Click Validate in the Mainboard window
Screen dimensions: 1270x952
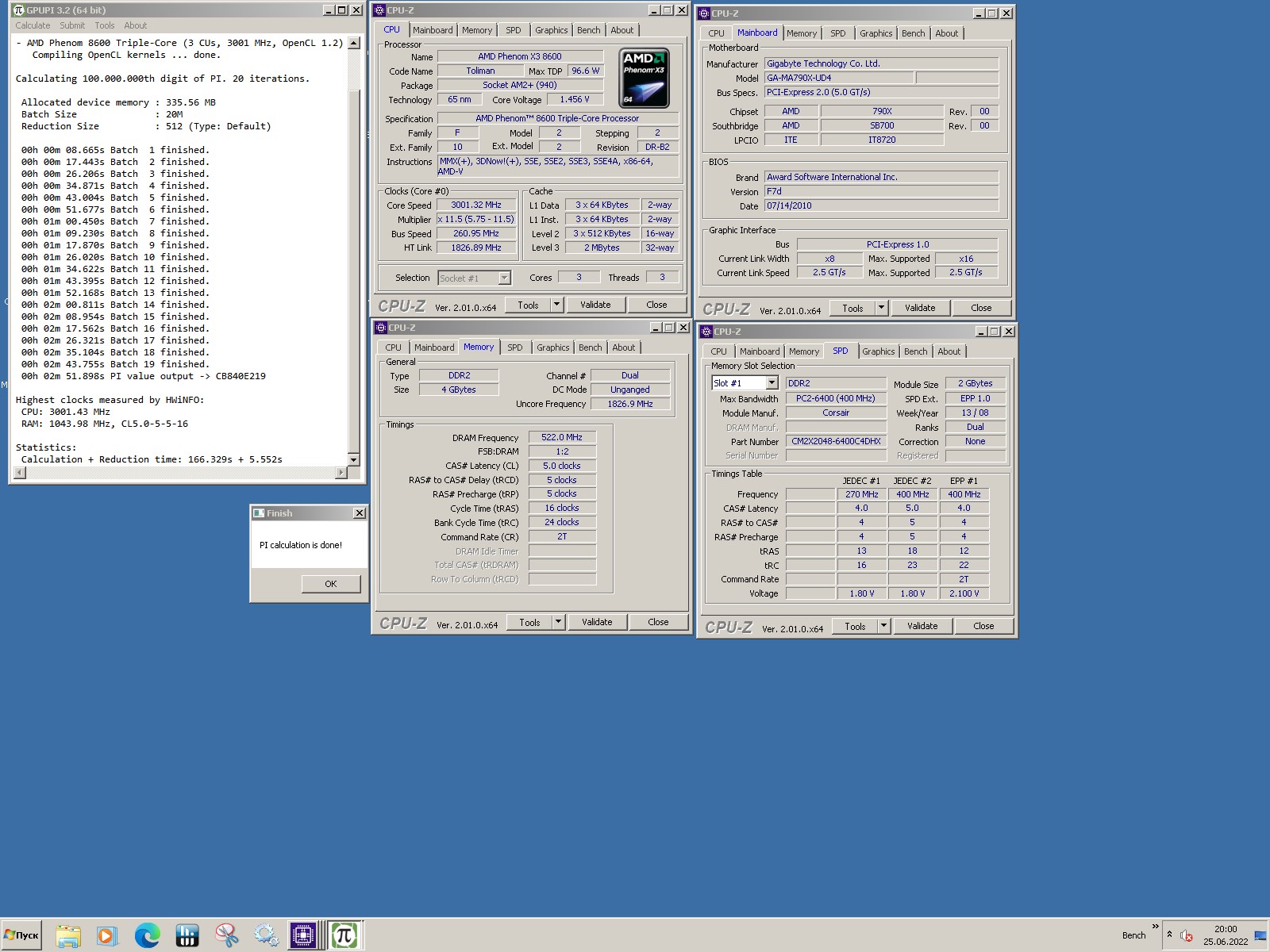point(920,308)
